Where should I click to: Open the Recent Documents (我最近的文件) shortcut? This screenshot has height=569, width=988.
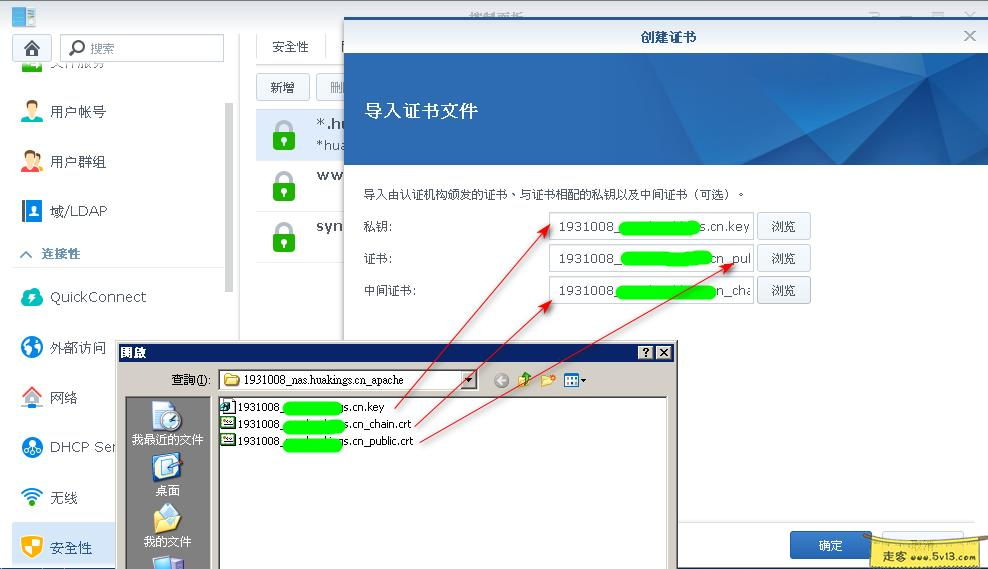coord(167,422)
